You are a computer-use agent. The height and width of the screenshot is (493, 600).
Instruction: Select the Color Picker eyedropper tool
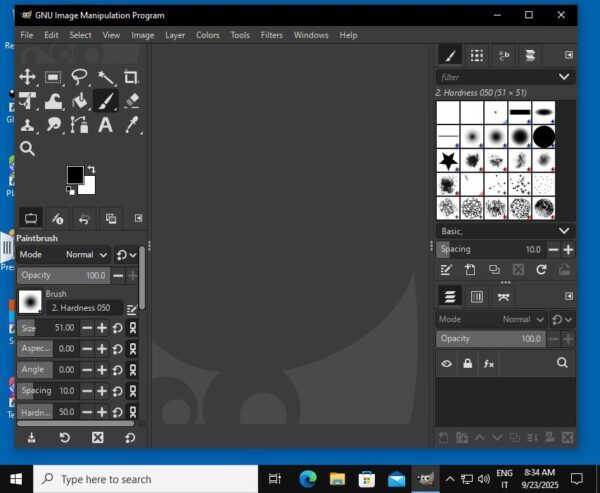click(x=131, y=125)
